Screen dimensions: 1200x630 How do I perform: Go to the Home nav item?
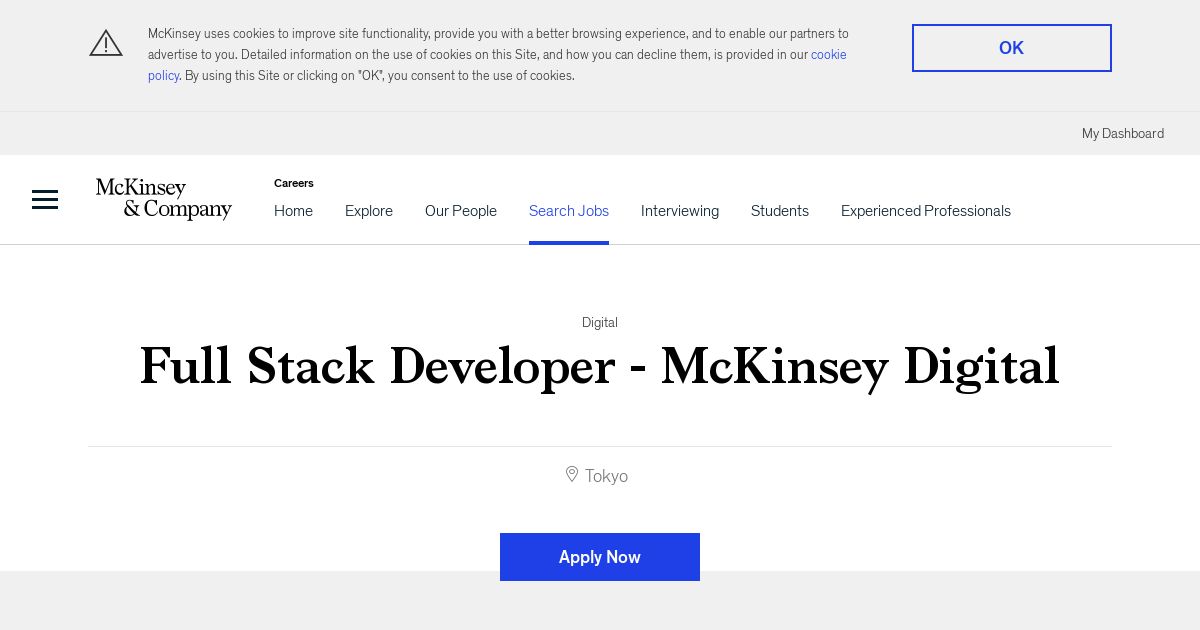point(293,211)
